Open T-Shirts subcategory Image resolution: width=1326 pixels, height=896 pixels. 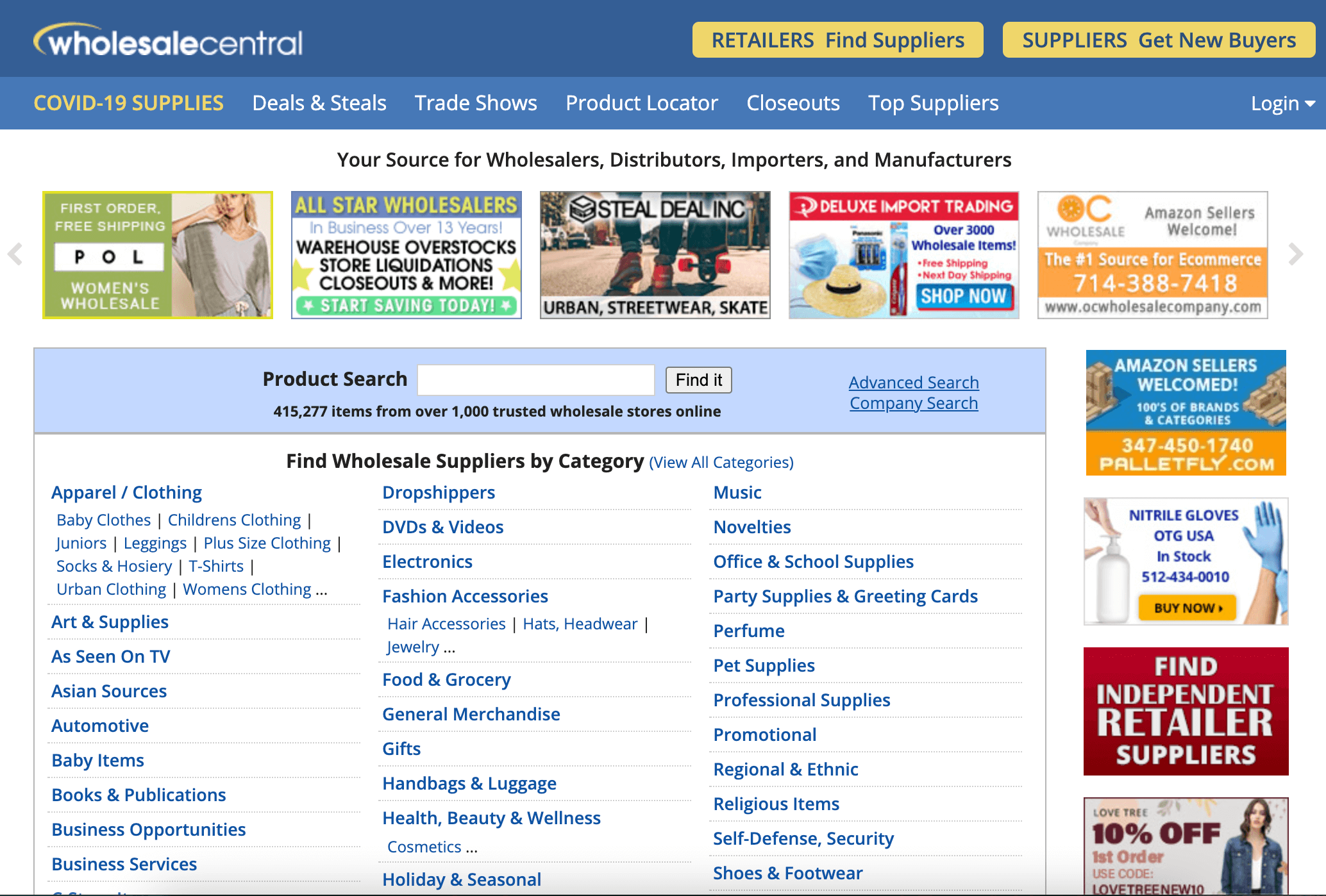click(216, 566)
